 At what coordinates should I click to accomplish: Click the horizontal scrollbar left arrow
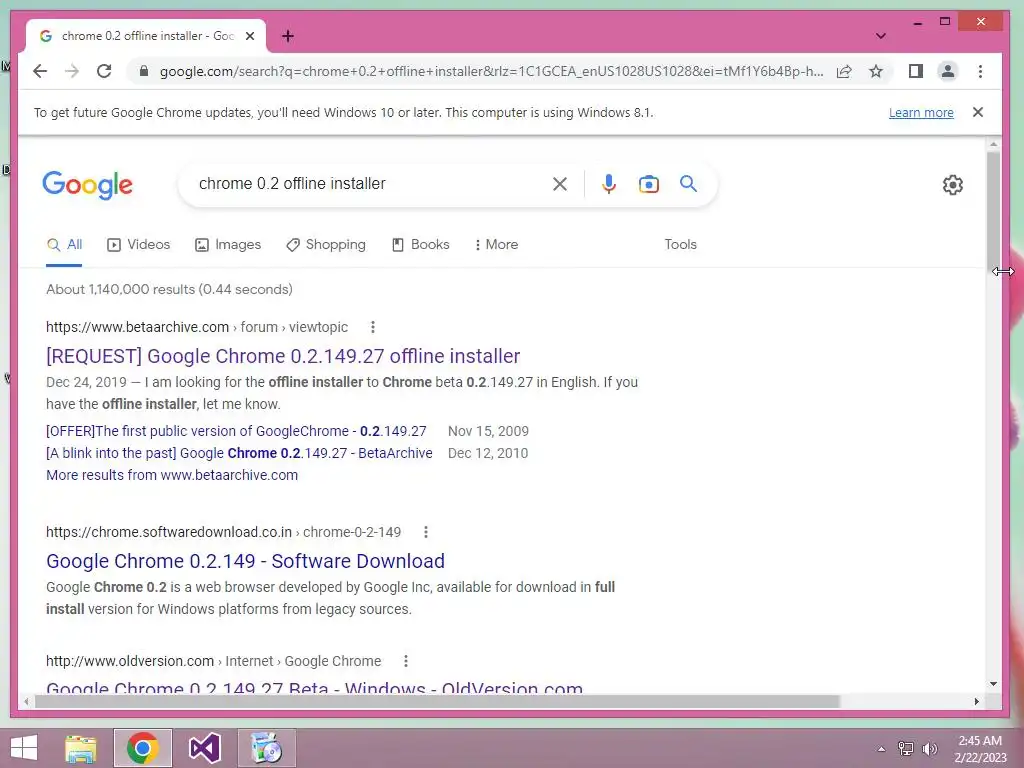(x=26, y=701)
